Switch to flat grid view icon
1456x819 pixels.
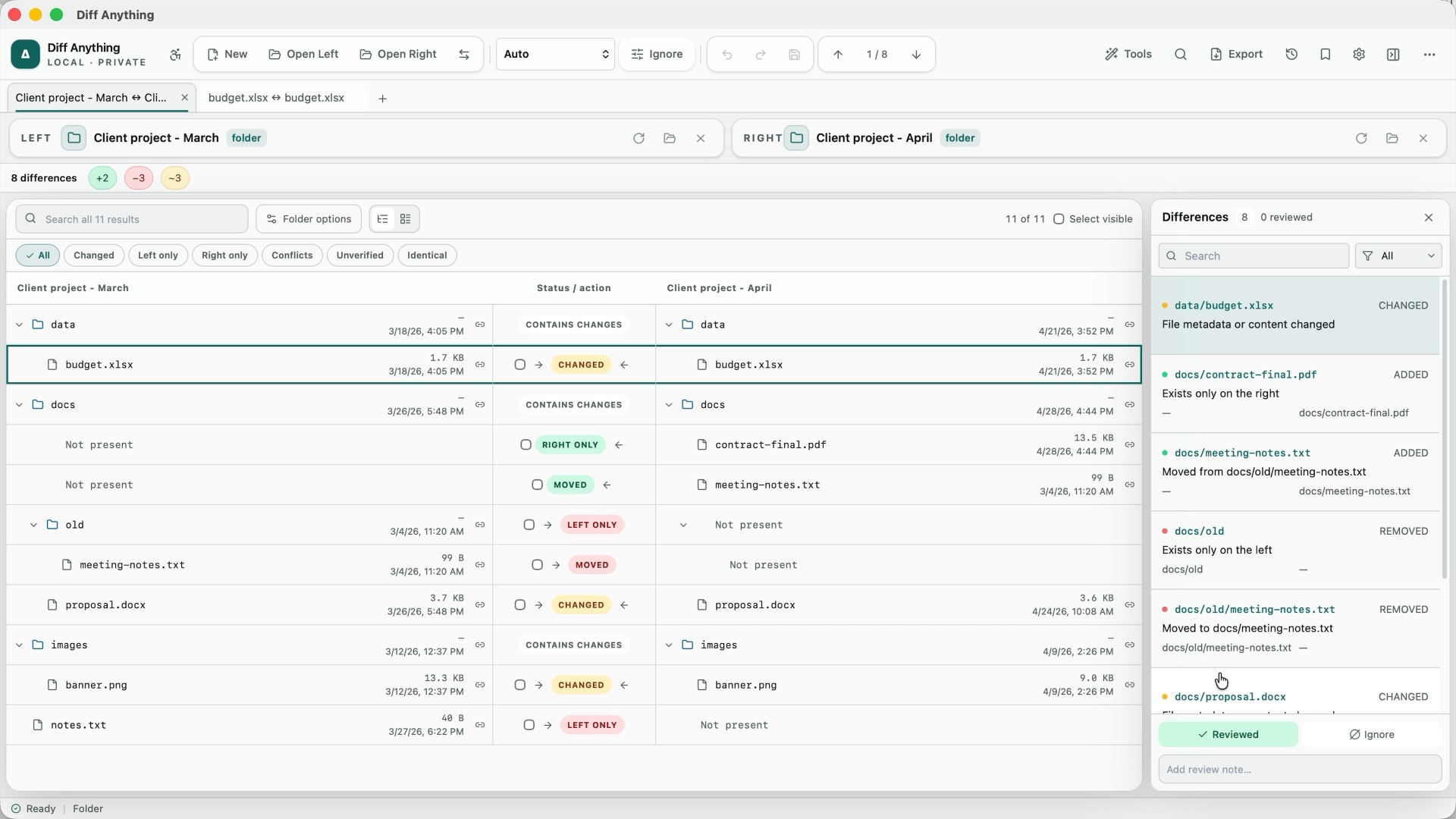406,219
